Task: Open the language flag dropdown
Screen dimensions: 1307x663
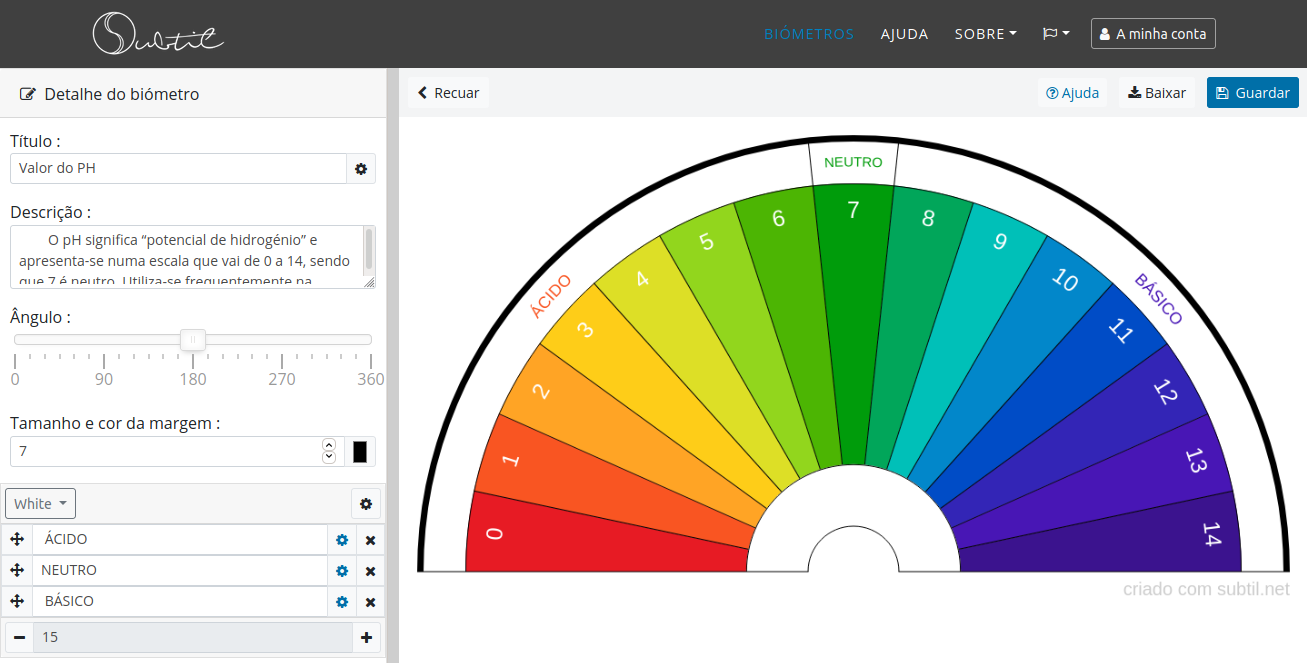Action: [1056, 34]
